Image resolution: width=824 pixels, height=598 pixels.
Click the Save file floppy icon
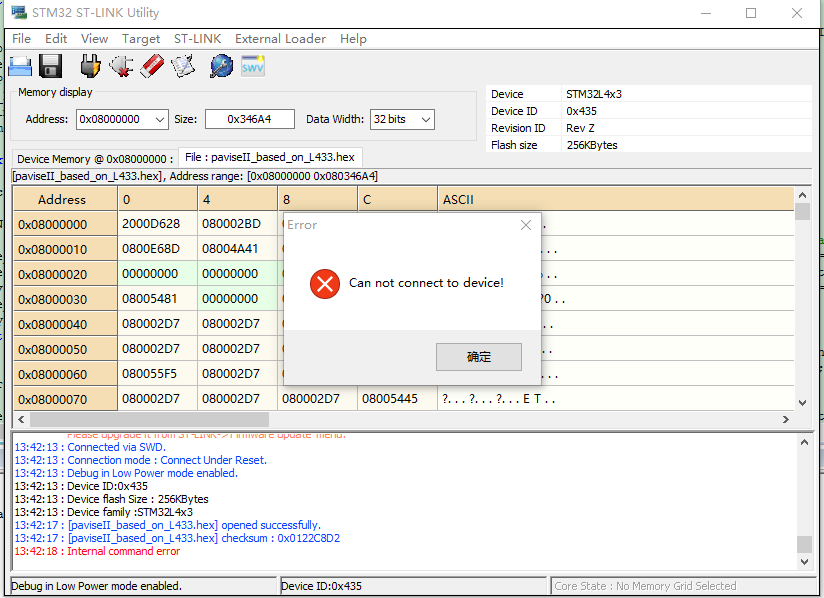coord(51,67)
